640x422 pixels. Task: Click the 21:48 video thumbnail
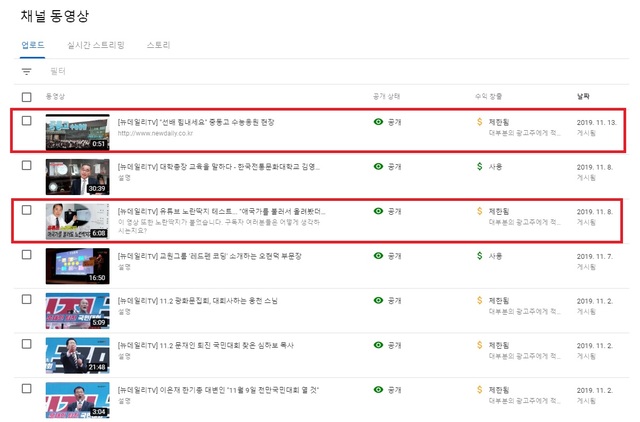[78, 355]
